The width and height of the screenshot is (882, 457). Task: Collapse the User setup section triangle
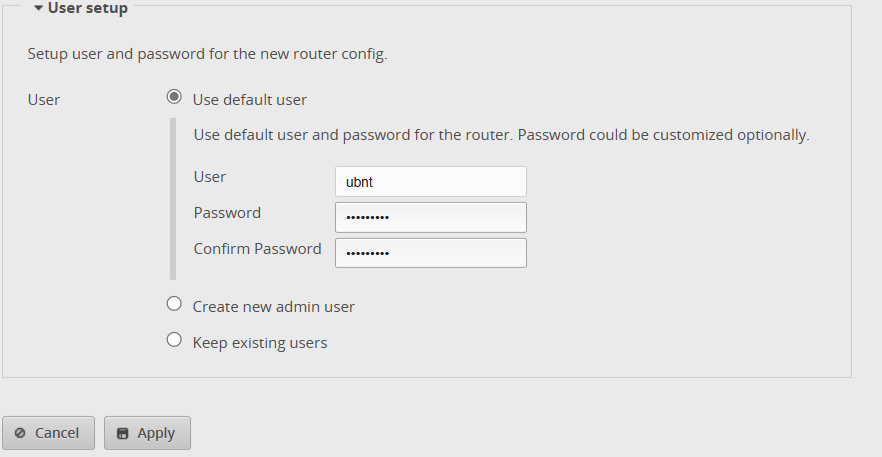pyautogui.click(x=38, y=8)
